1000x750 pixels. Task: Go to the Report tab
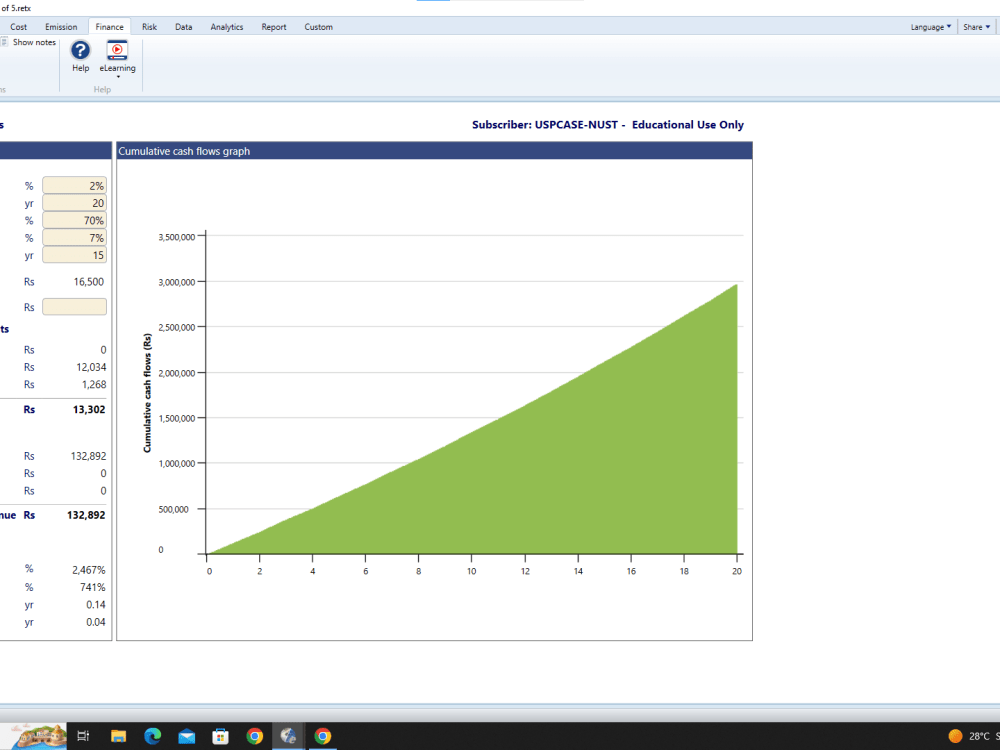pos(273,27)
